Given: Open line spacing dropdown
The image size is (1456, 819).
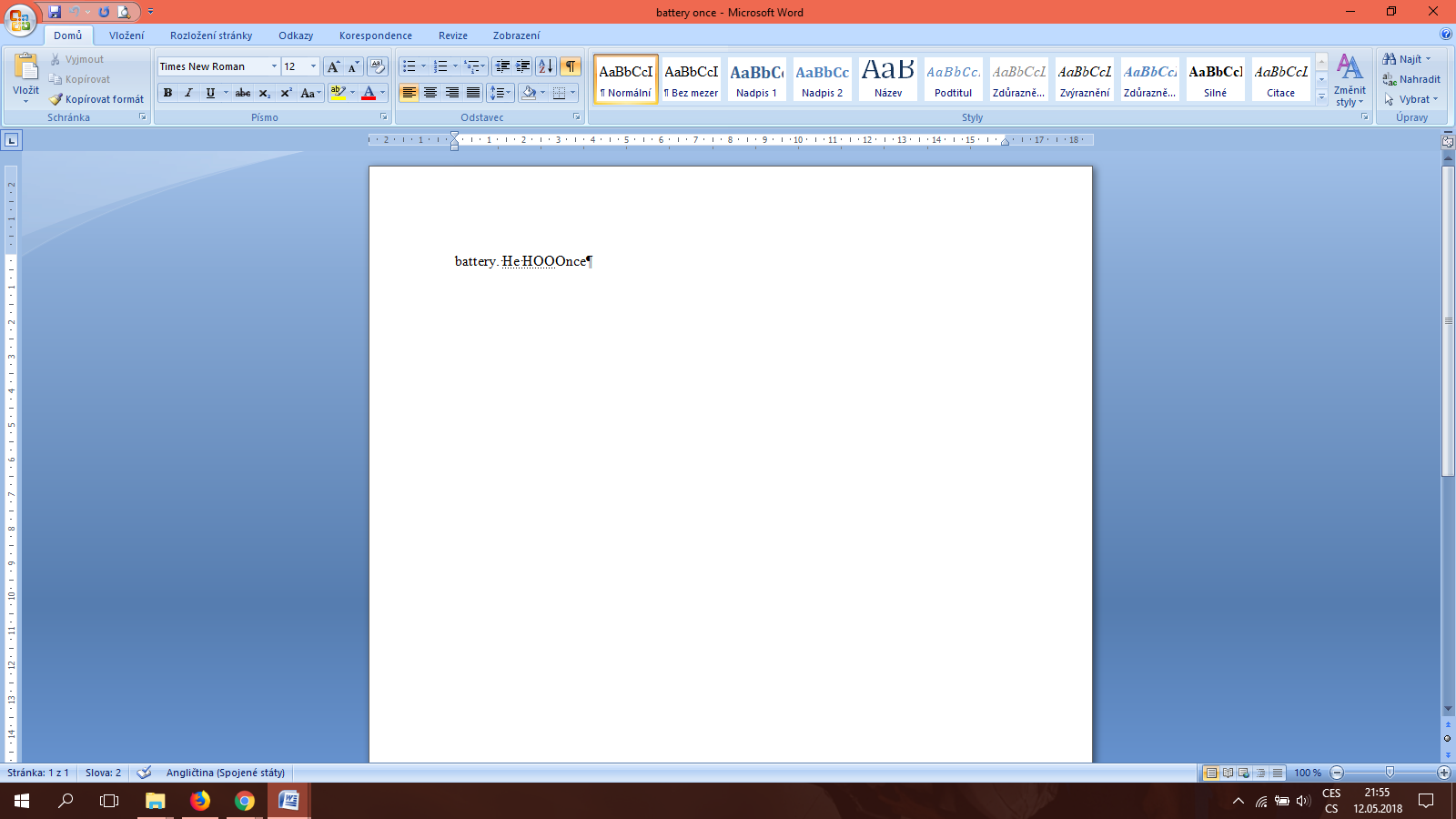Looking at the screenshot, I should click(x=501, y=93).
